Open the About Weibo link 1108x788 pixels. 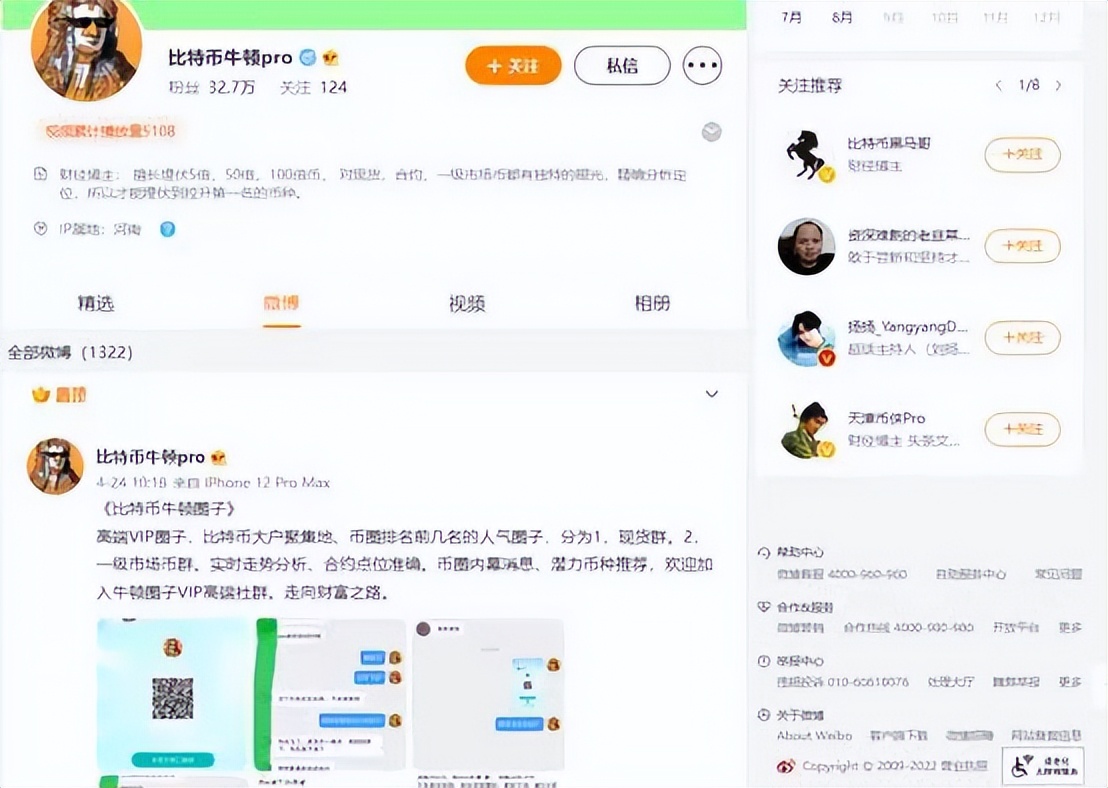814,736
